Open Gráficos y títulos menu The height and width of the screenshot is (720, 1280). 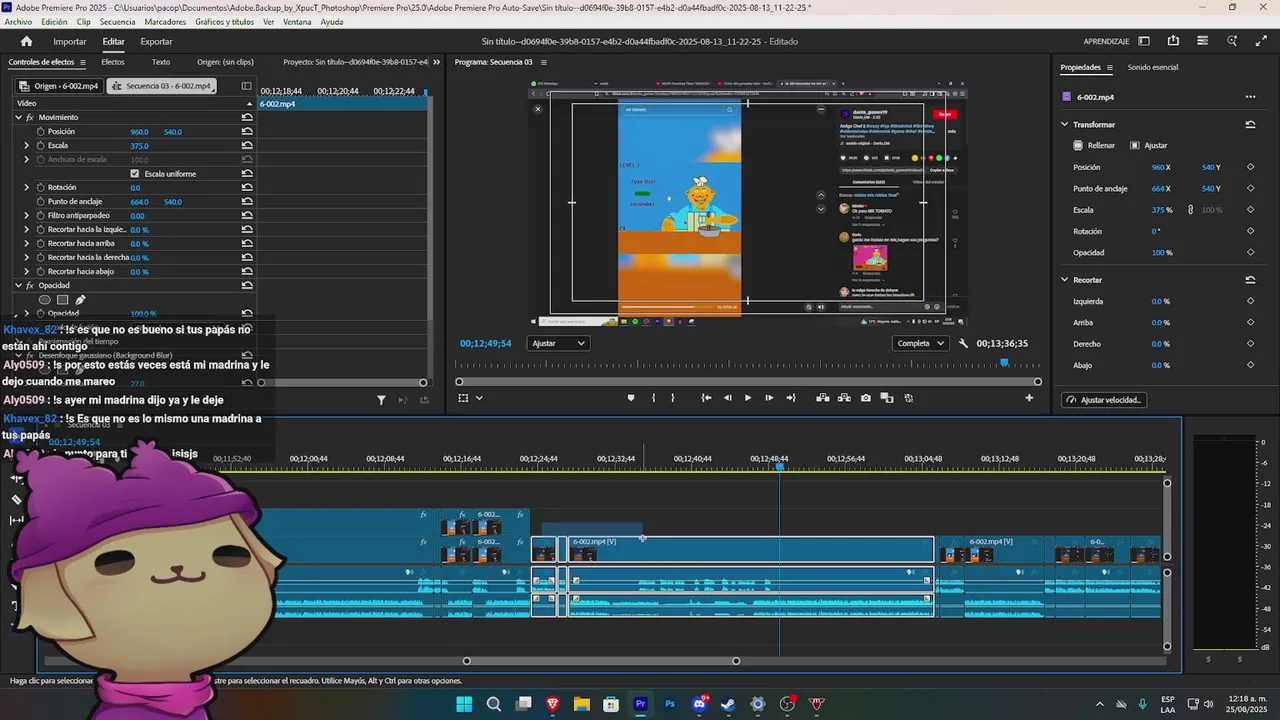click(225, 22)
